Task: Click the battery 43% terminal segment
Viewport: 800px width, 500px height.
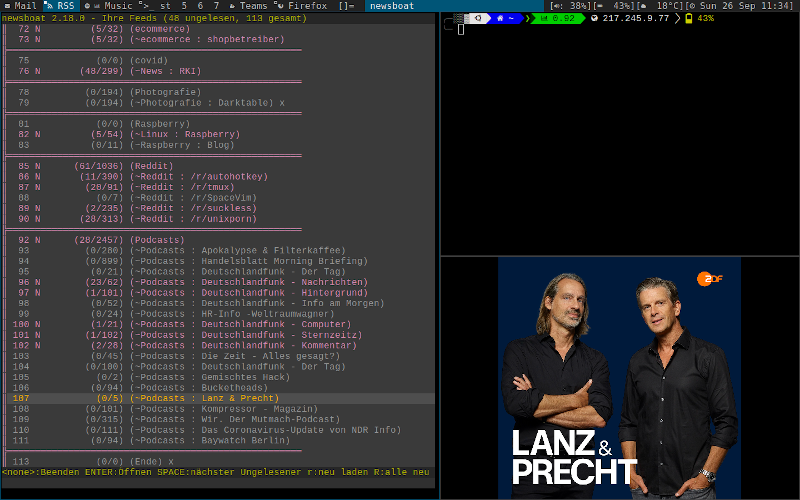Action: (699, 19)
